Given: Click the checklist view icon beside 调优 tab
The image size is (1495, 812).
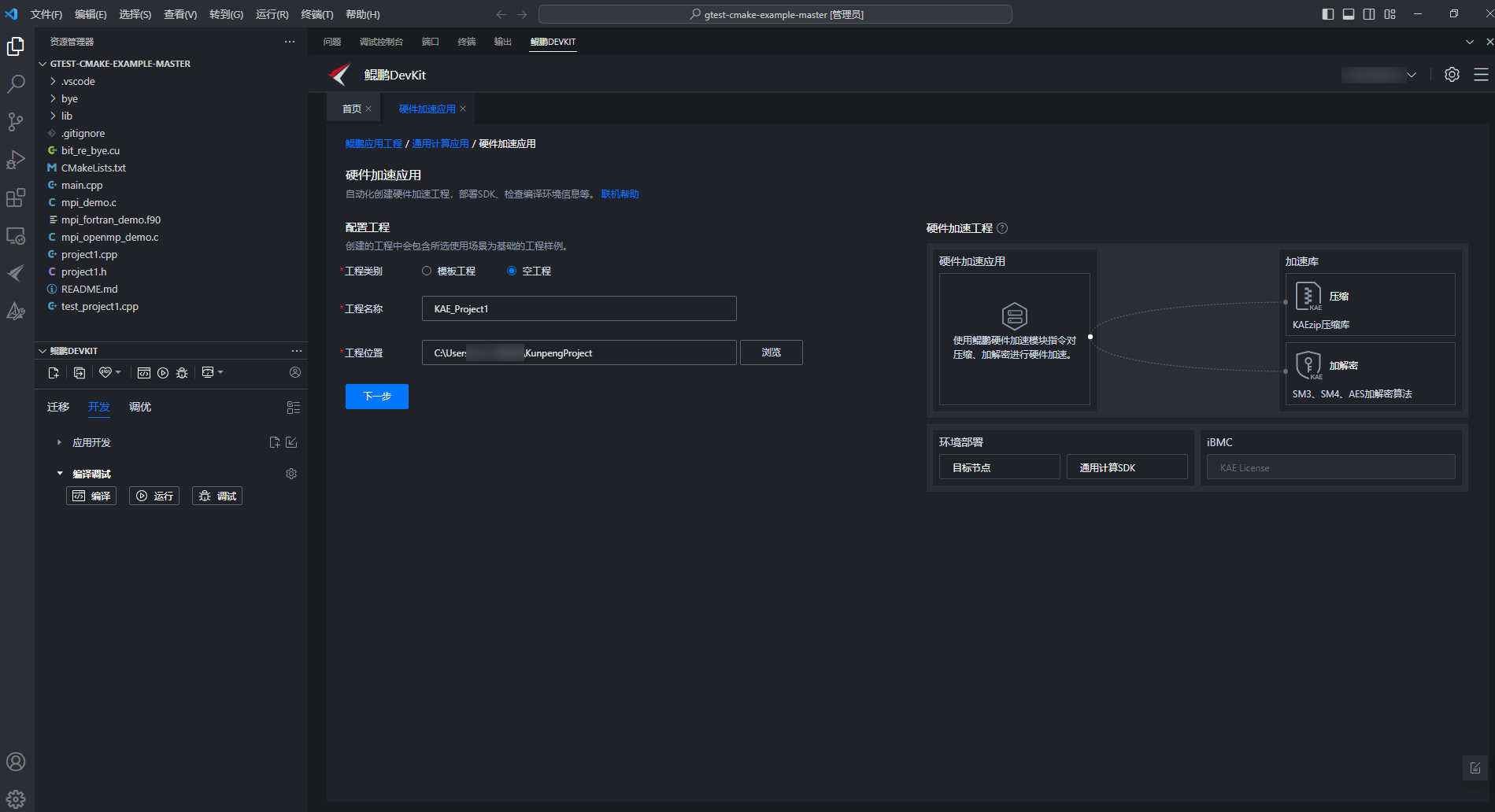Looking at the screenshot, I should coord(294,408).
